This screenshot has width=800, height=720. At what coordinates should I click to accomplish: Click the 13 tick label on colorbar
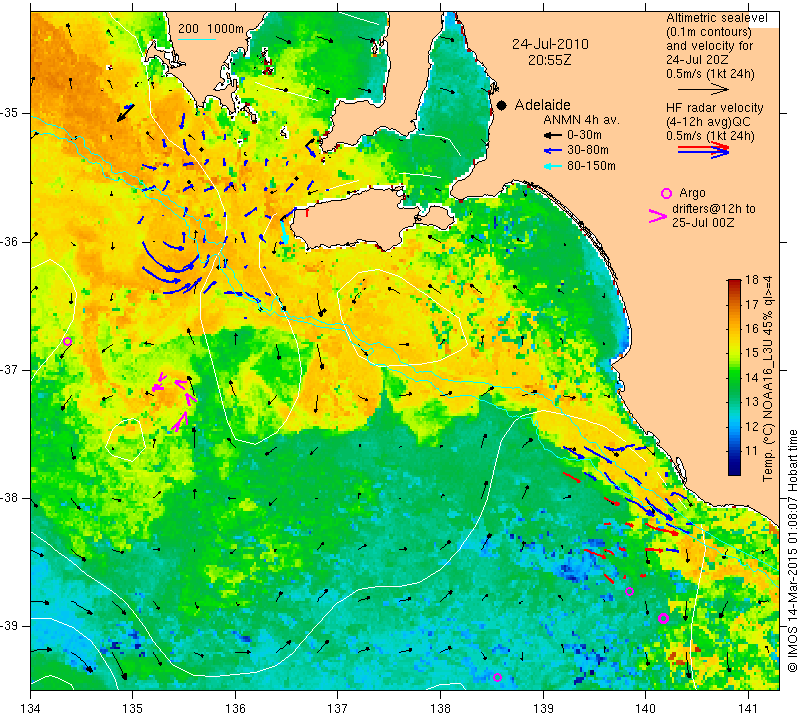click(752, 402)
